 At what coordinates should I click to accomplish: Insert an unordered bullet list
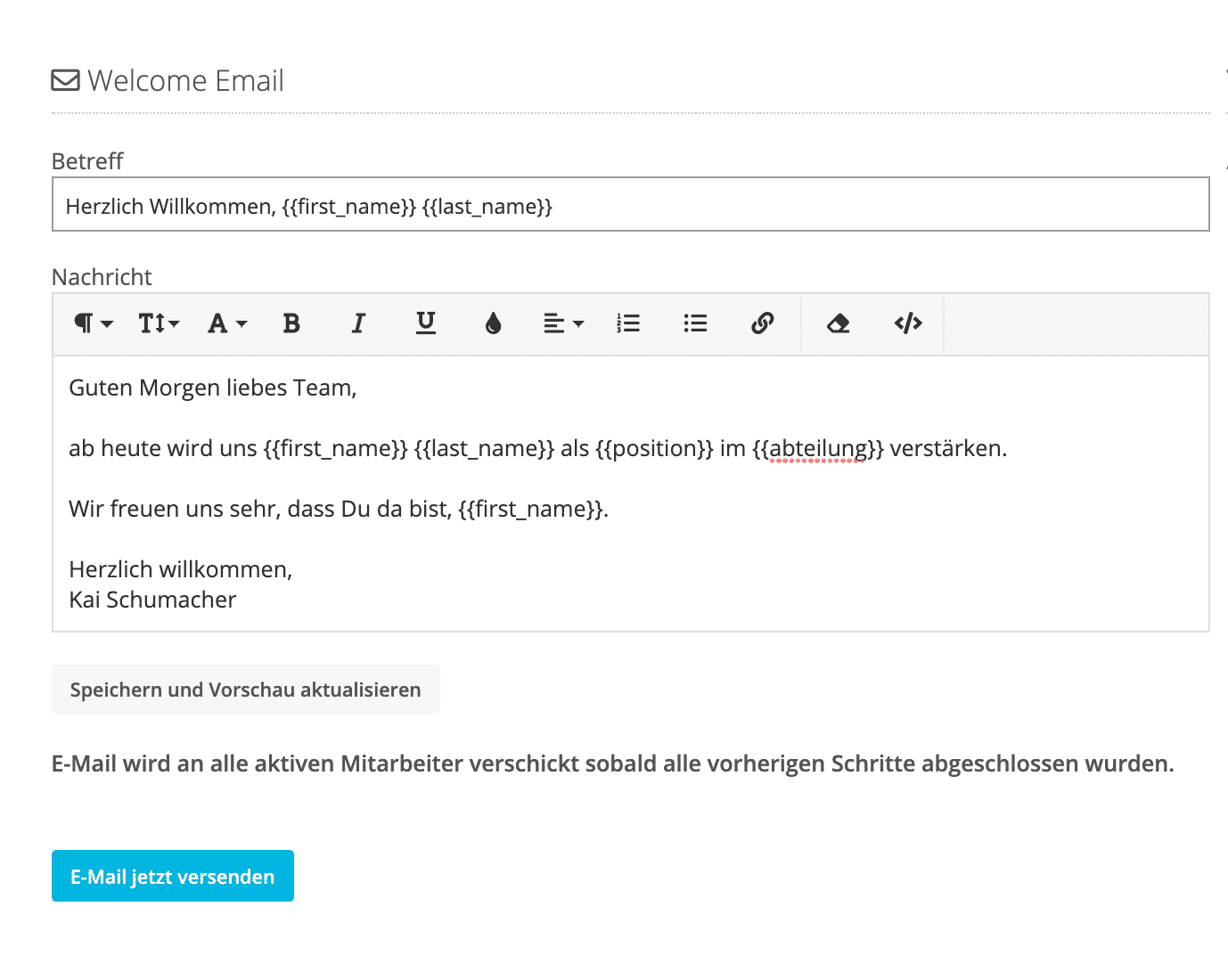[x=695, y=323]
